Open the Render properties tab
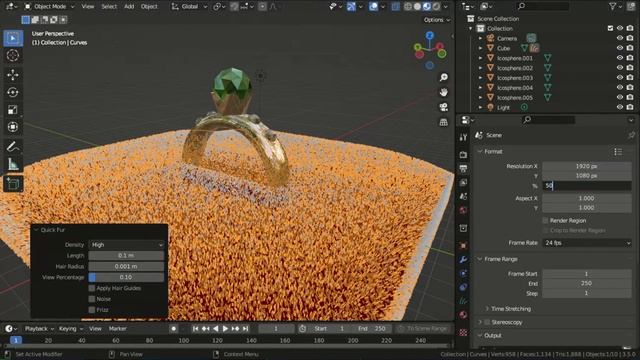Screen dimensions: 640x360 pyautogui.click(x=463, y=155)
